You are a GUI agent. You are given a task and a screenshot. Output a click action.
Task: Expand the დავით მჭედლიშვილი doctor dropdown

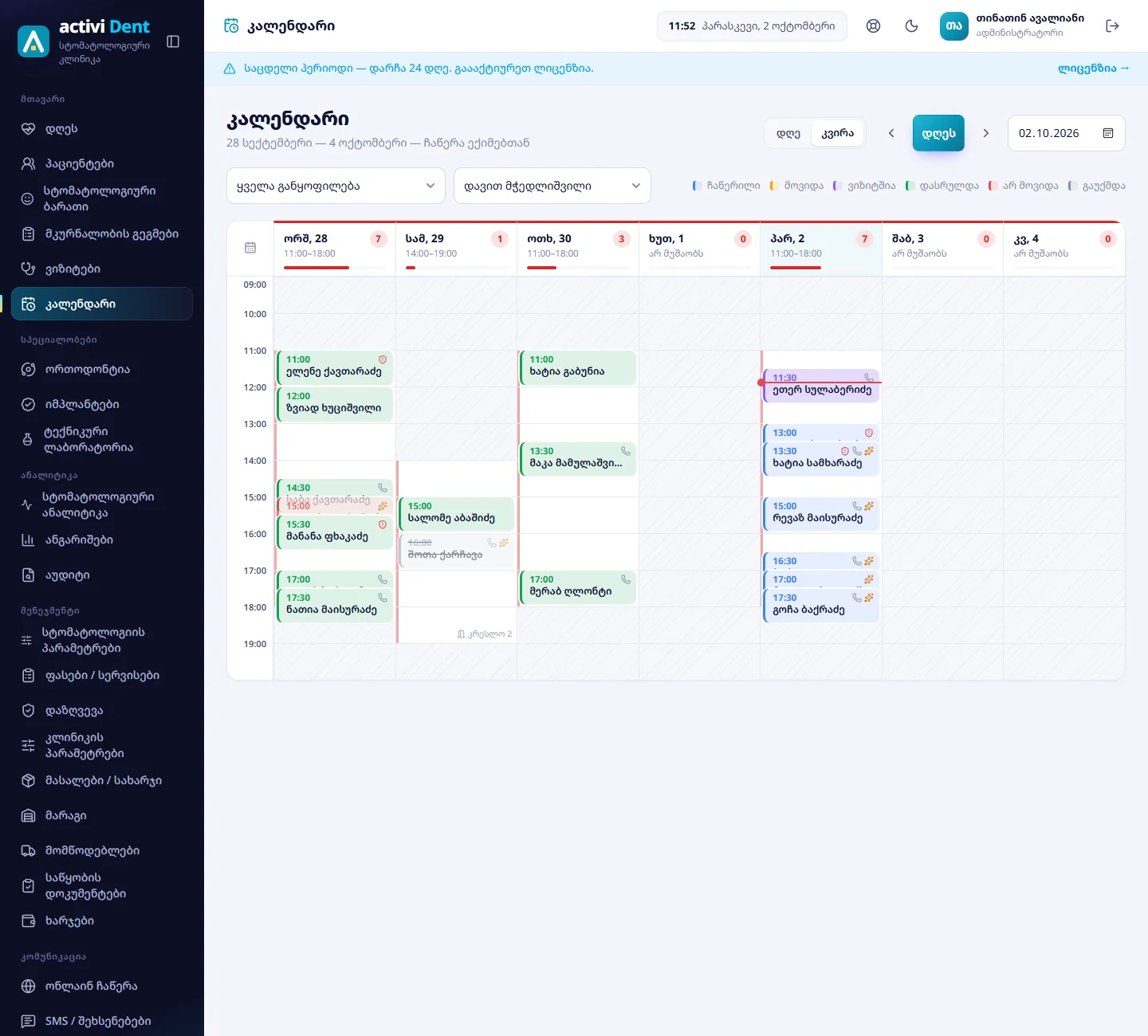pyautogui.click(x=552, y=186)
